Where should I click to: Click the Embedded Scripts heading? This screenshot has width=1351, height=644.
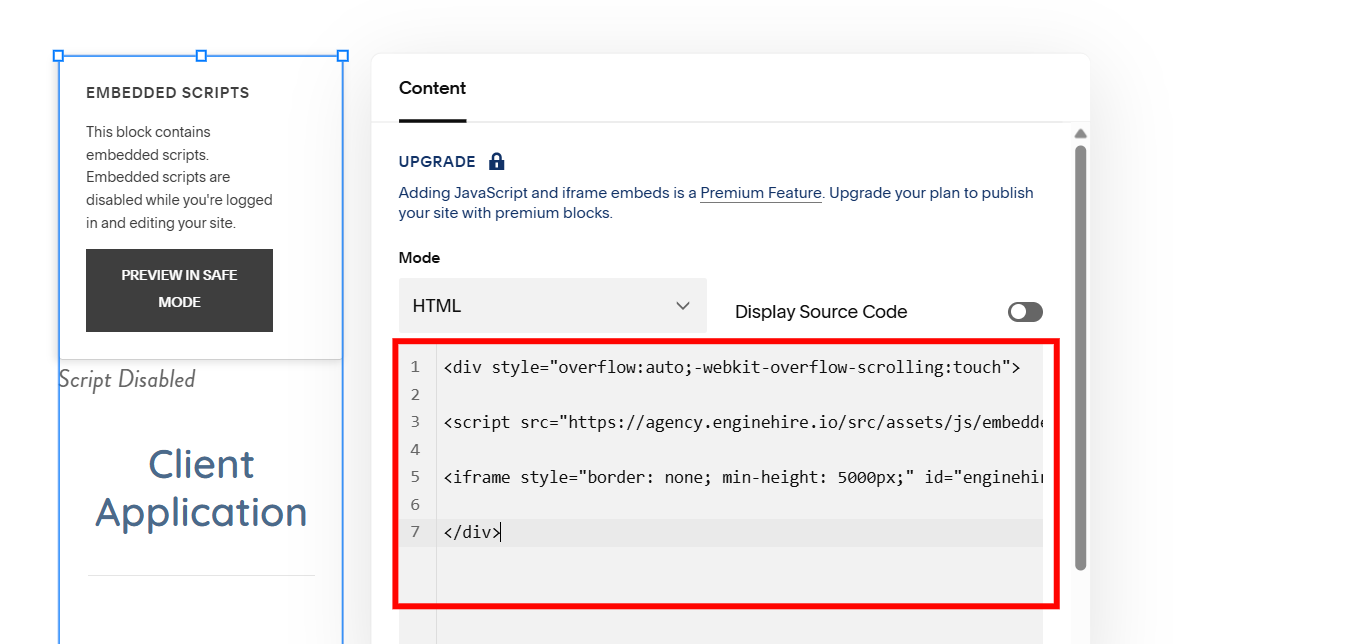click(x=168, y=93)
